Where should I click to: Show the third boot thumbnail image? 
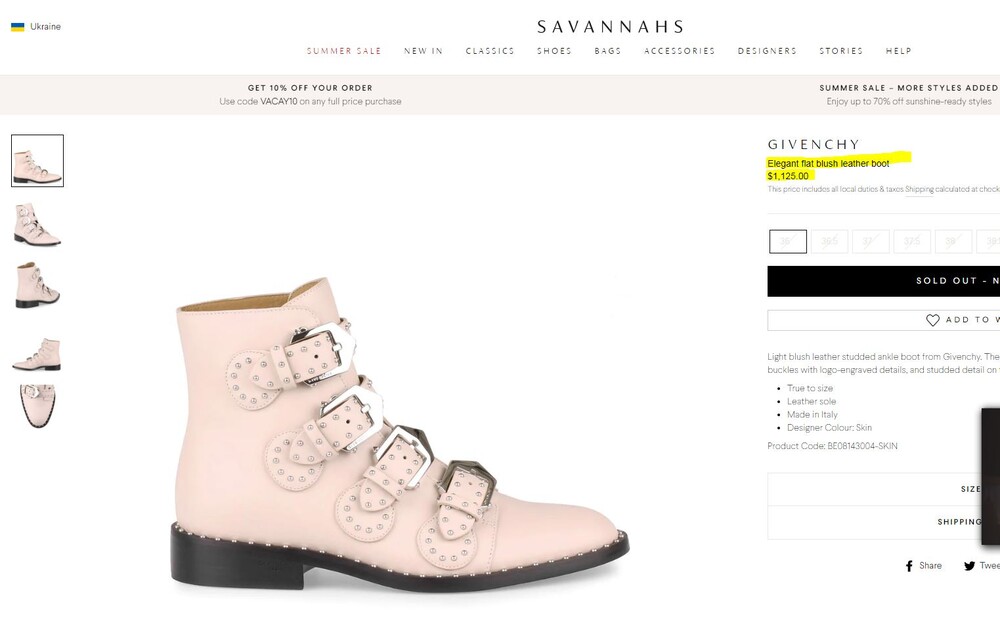[38, 286]
